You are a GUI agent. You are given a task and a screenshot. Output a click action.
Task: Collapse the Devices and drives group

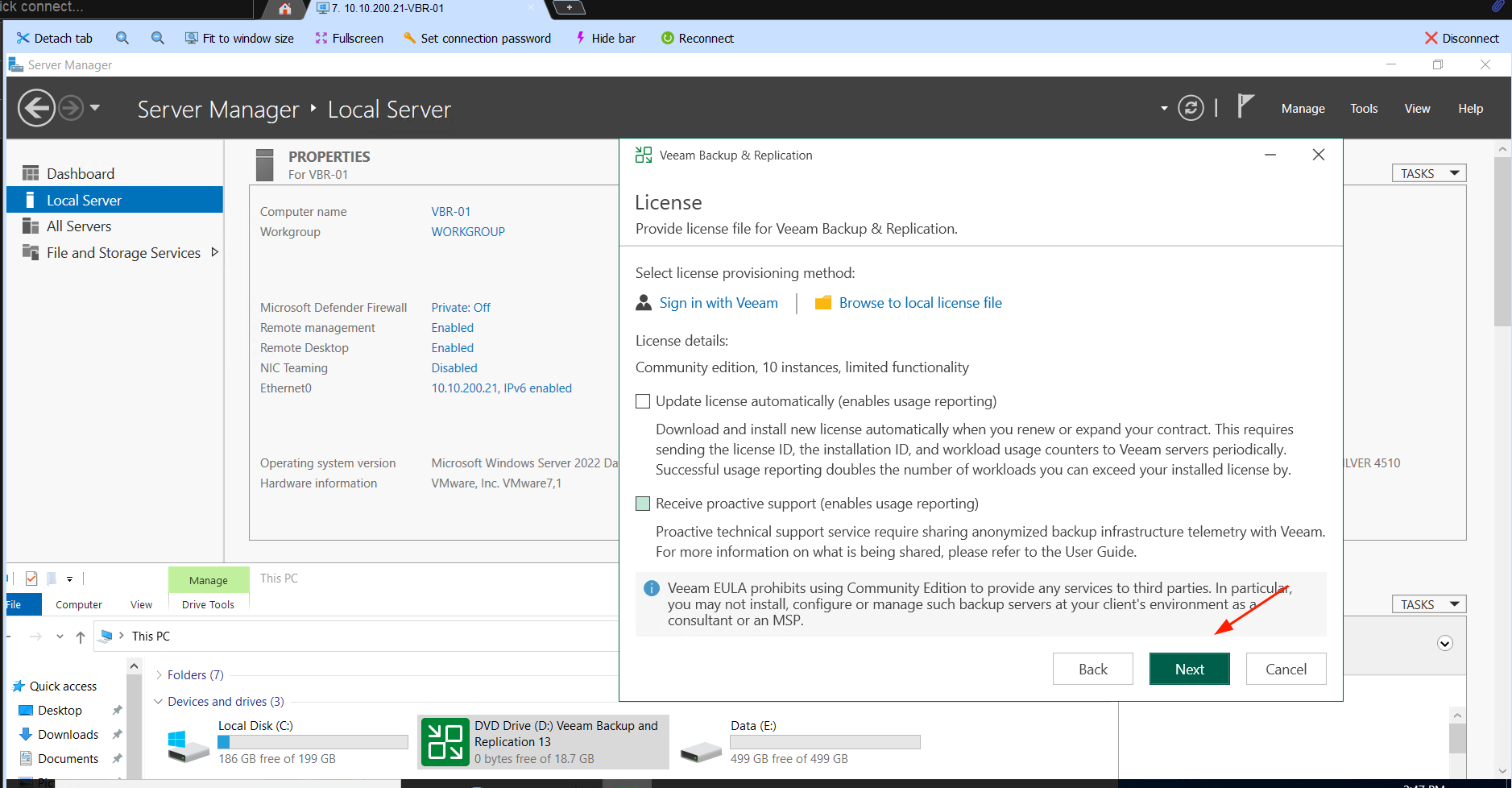click(159, 702)
